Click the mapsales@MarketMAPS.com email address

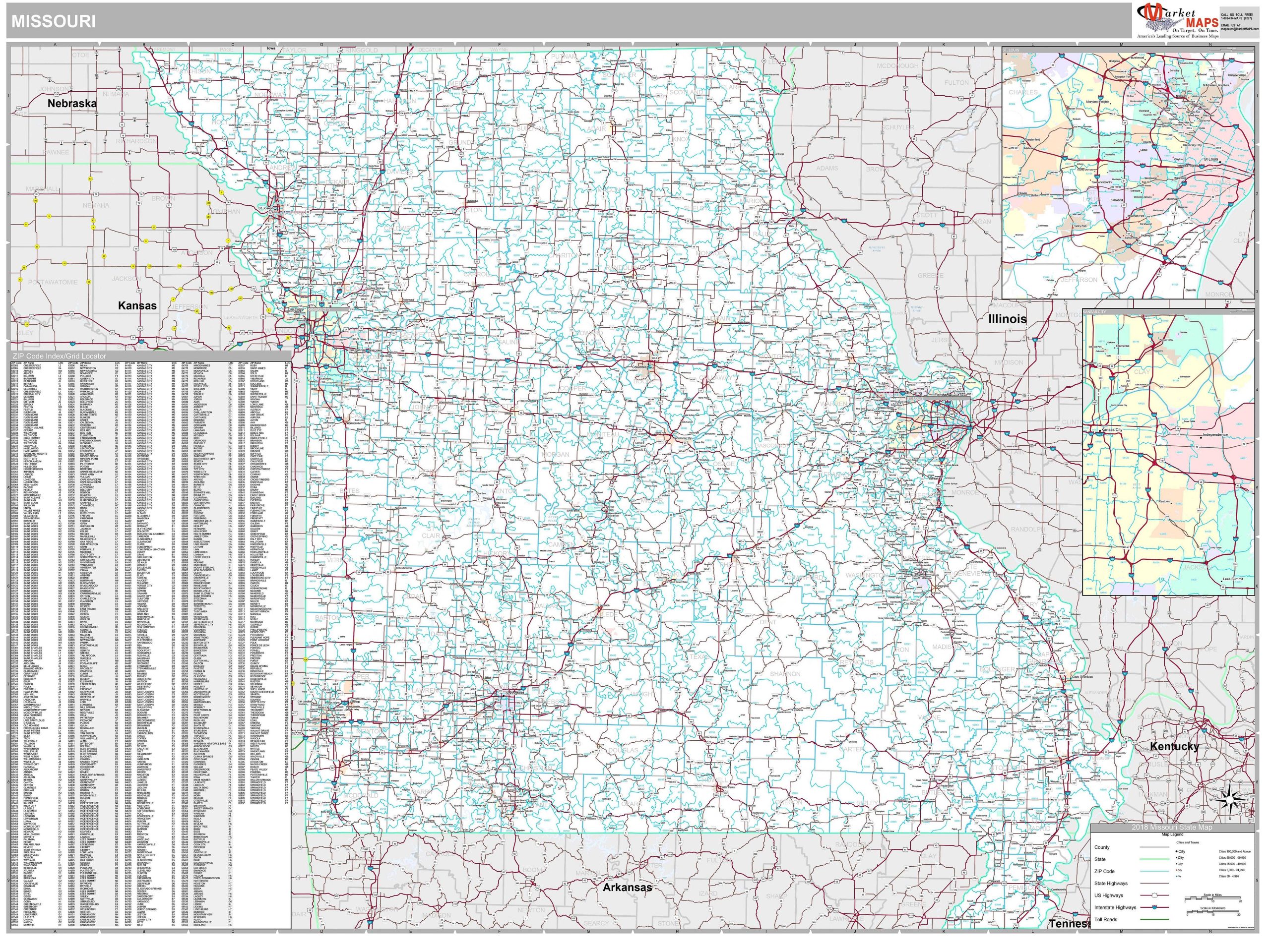click(x=1240, y=29)
